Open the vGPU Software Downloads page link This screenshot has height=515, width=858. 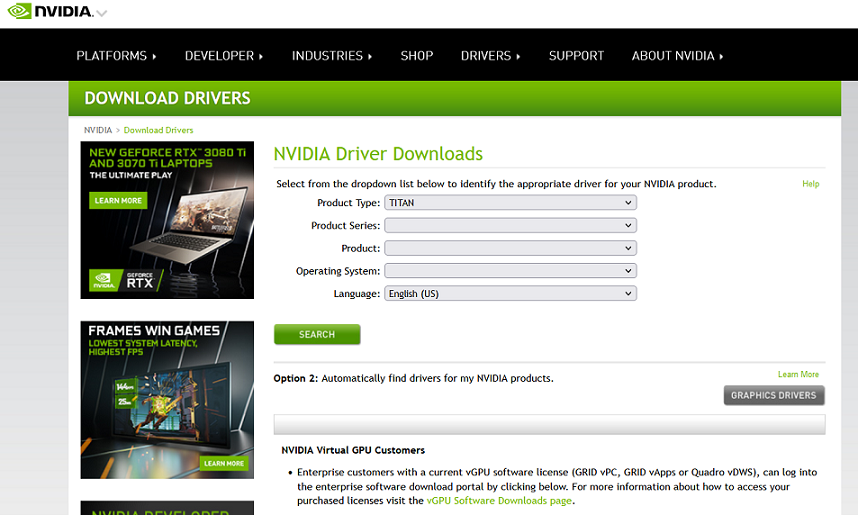coord(499,501)
